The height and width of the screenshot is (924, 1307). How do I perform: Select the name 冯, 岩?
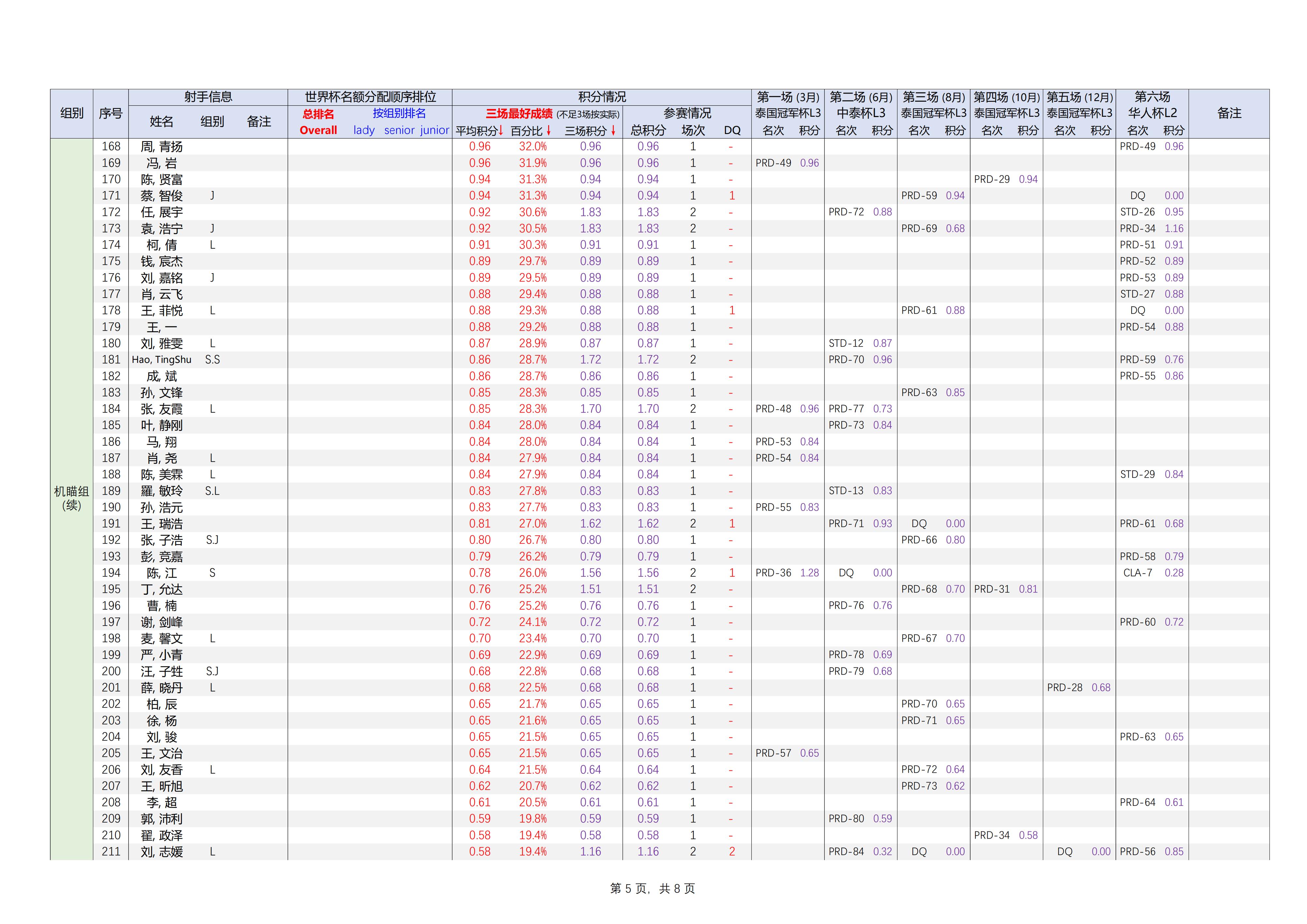click(162, 163)
